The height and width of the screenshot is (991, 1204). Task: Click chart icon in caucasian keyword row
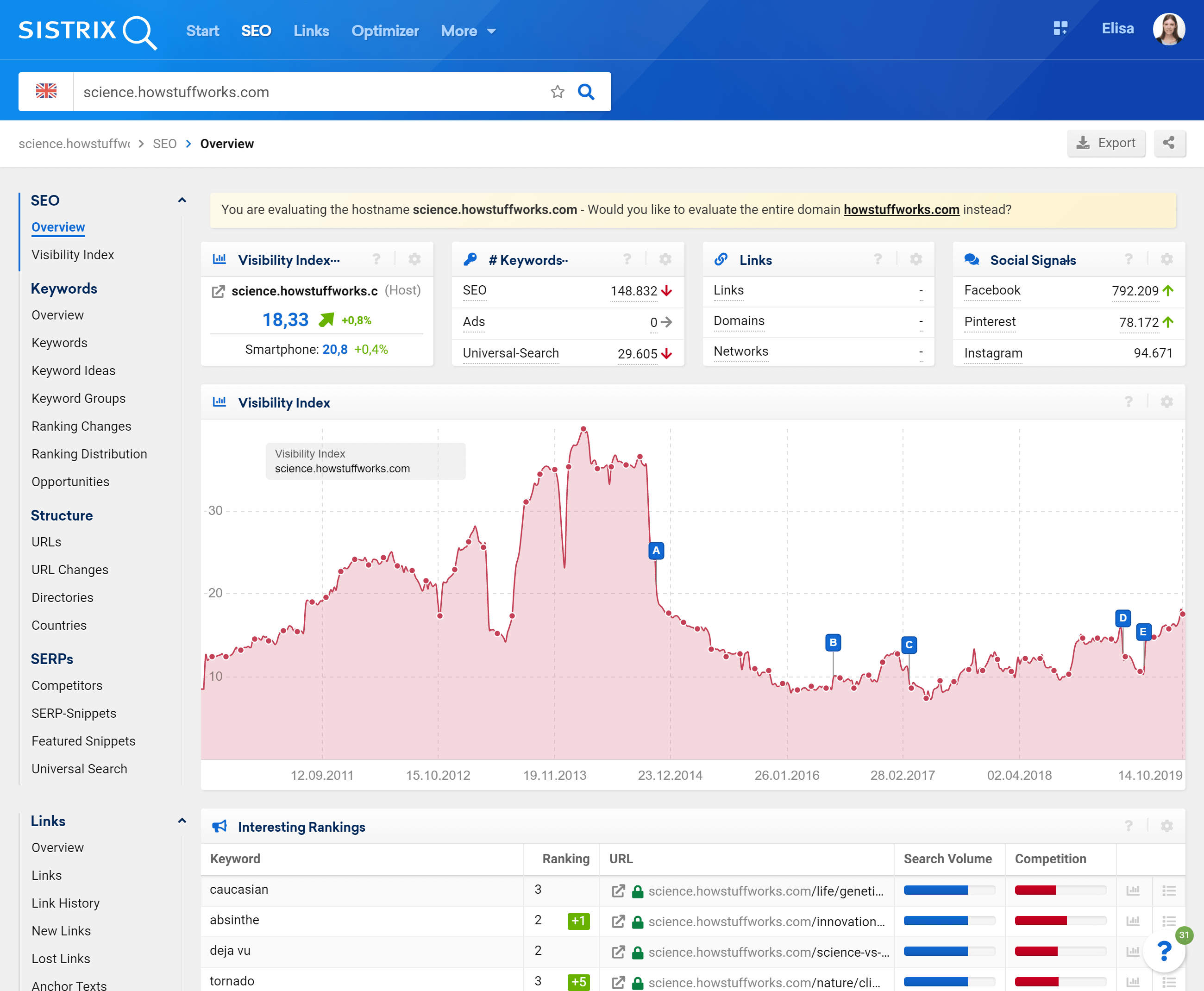[1133, 891]
